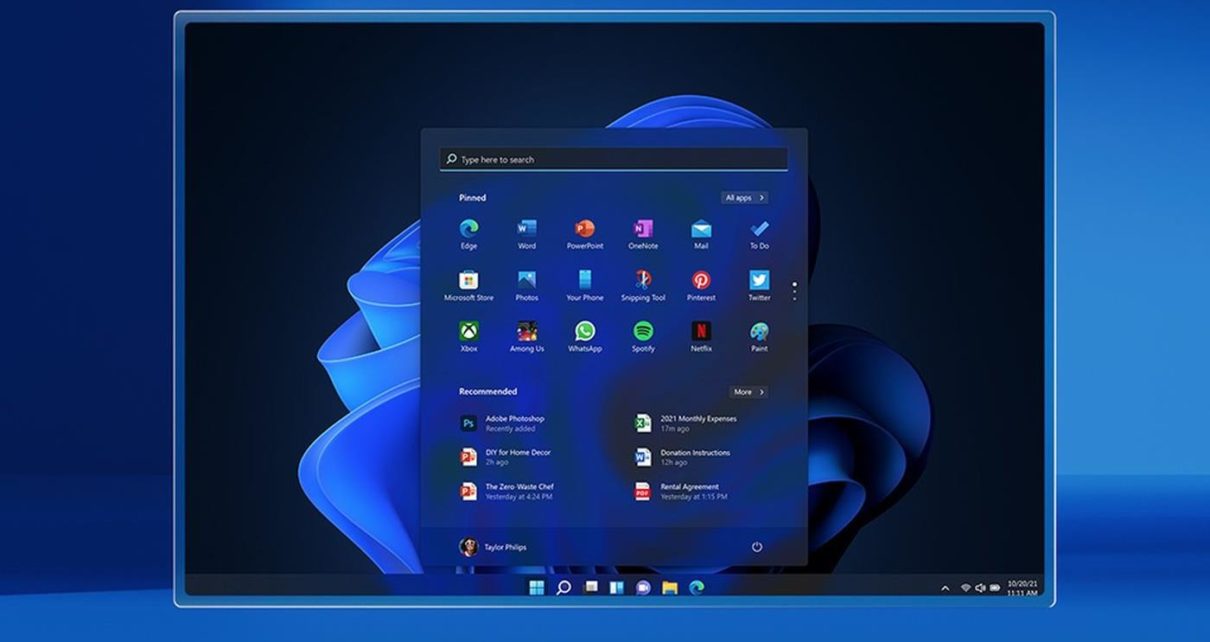Screen dimensions: 1210x642
Task: Open File Explorer from the taskbar
Action: pos(670,588)
